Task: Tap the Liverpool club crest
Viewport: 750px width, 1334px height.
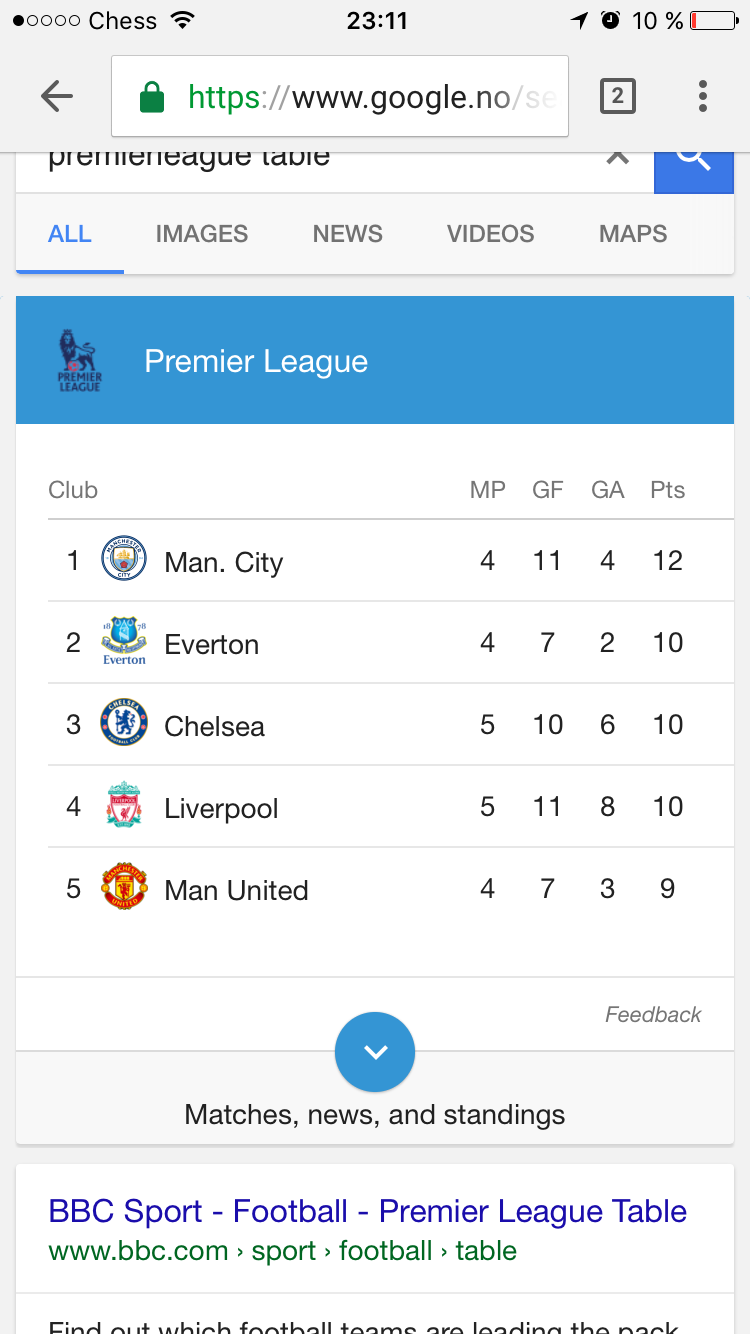Action: (x=124, y=805)
